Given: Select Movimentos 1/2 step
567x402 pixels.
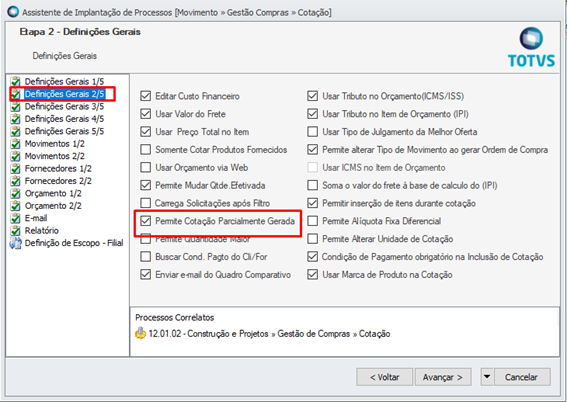Looking at the screenshot, I should (55, 144).
